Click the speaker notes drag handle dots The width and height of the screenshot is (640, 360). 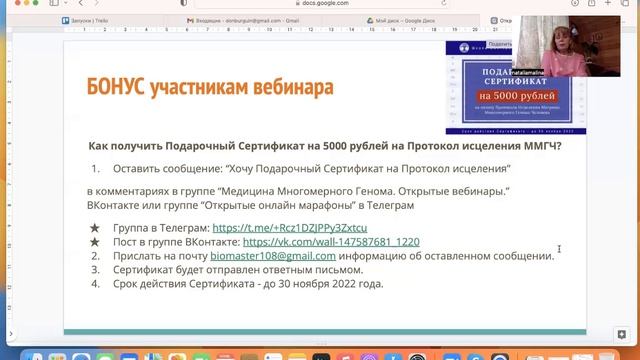(322, 343)
